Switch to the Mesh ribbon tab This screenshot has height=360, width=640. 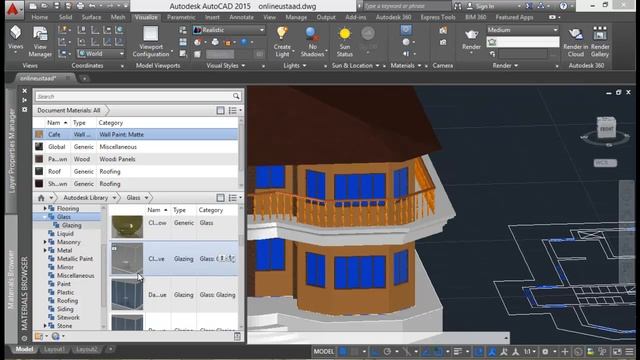point(118,17)
